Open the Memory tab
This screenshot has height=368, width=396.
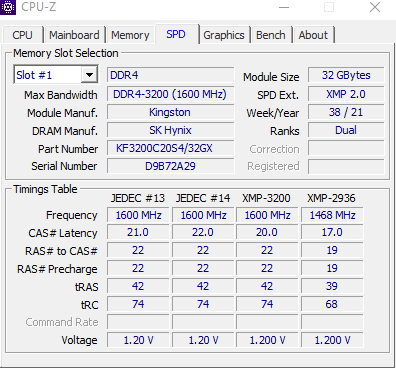click(130, 35)
